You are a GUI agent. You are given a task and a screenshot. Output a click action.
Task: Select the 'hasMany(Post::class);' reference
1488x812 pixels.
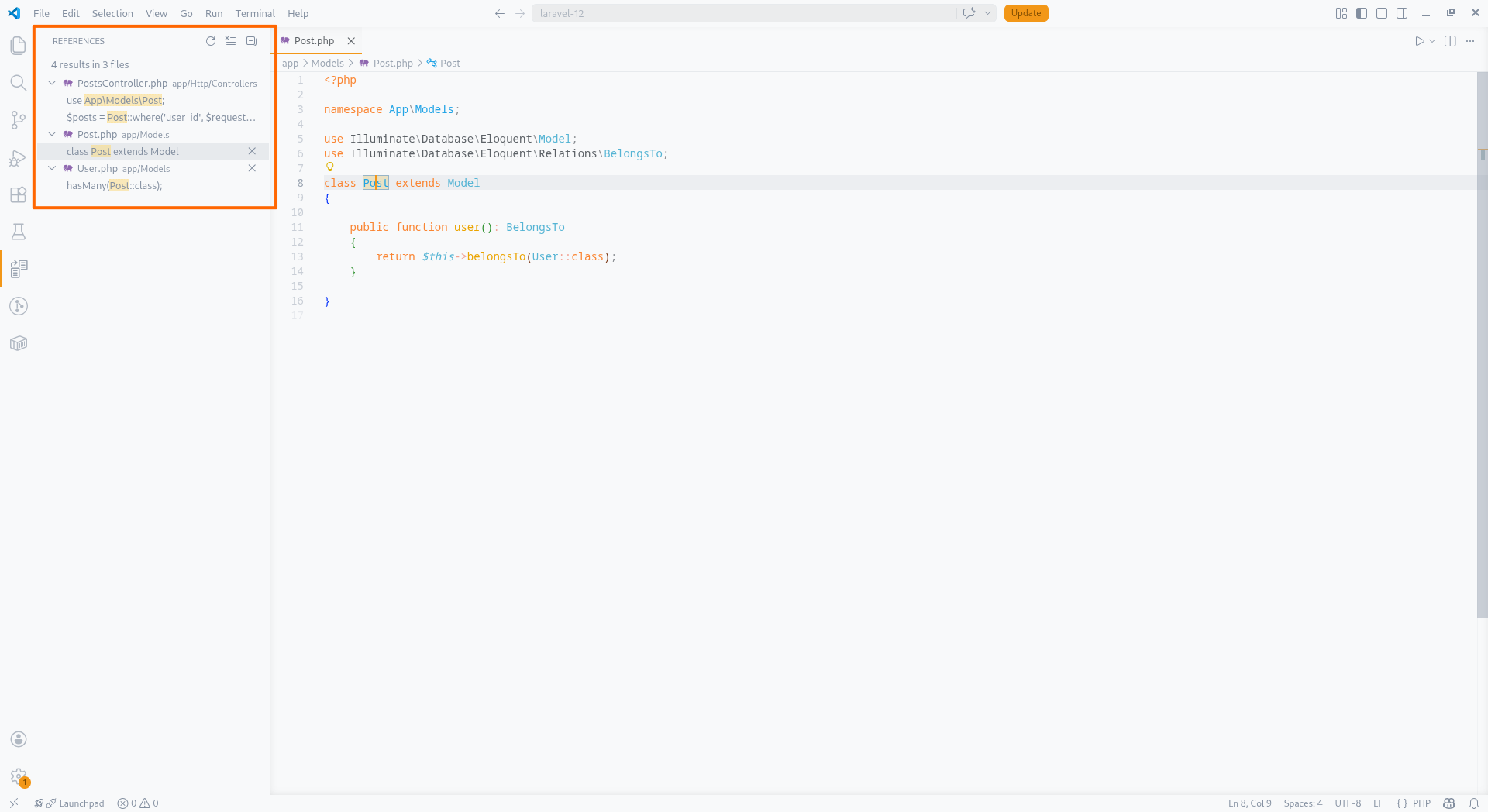(x=153, y=185)
